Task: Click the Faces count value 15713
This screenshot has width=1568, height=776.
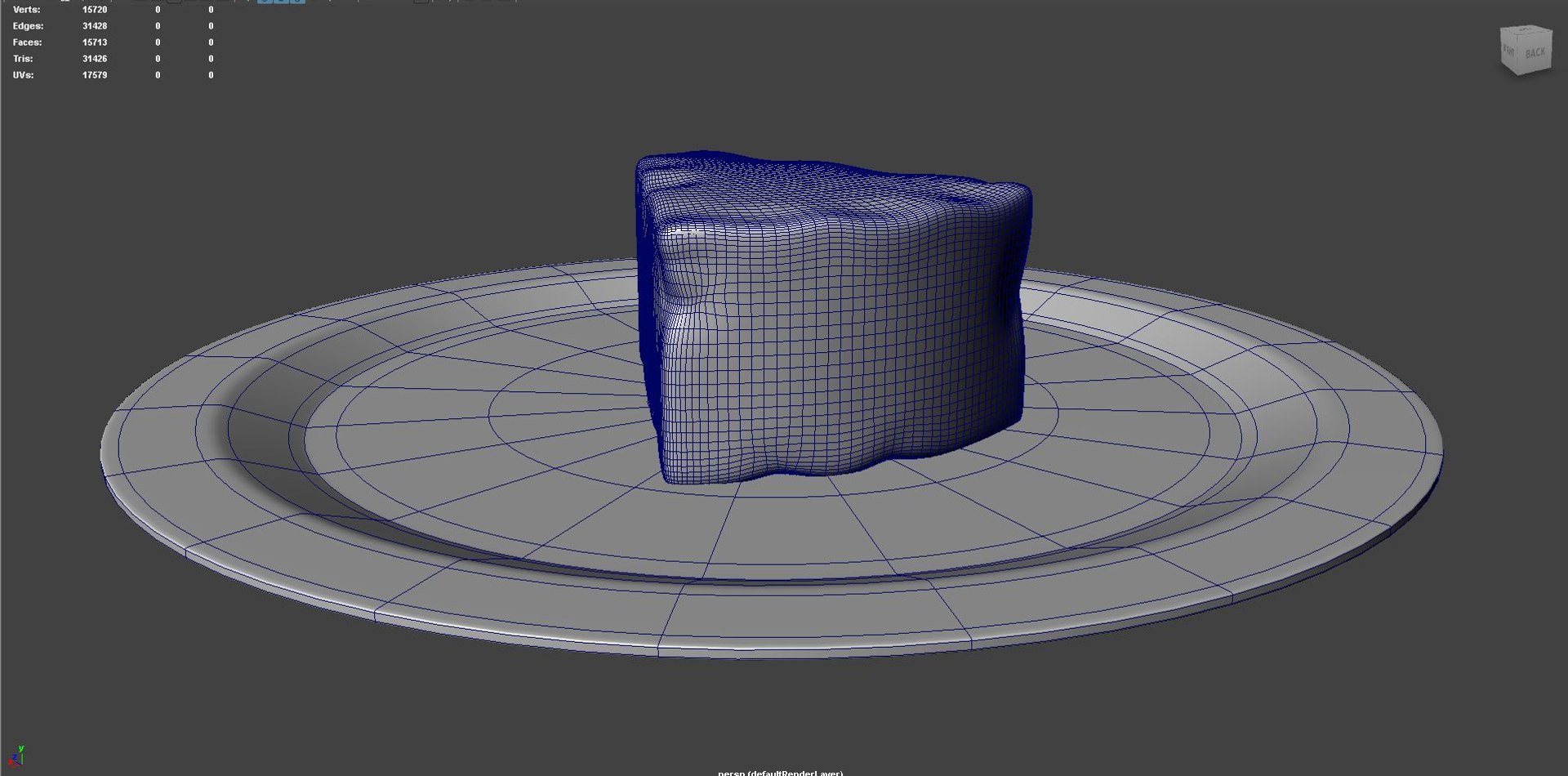Action: pyautogui.click(x=95, y=42)
